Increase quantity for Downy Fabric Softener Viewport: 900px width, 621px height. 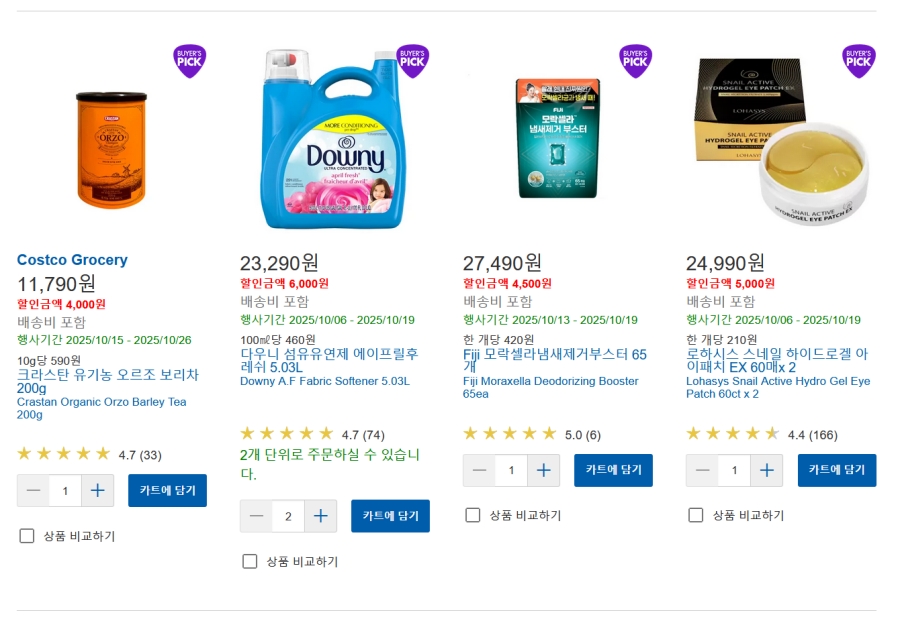pos(321,516)
